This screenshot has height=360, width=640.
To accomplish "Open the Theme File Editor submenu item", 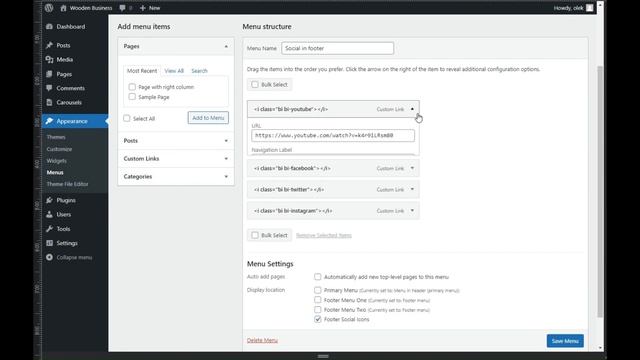I will pos(67,184).
